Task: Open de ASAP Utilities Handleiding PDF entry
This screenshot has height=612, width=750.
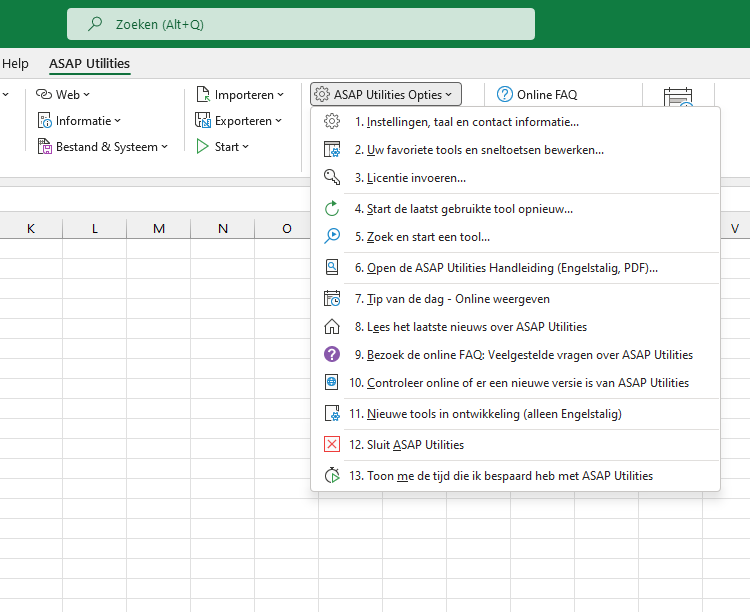Action: pyautogui.click(x=515, y=267)
